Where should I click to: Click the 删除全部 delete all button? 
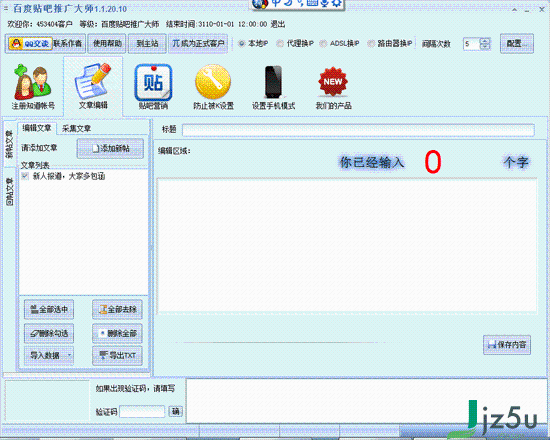point(117,333)
